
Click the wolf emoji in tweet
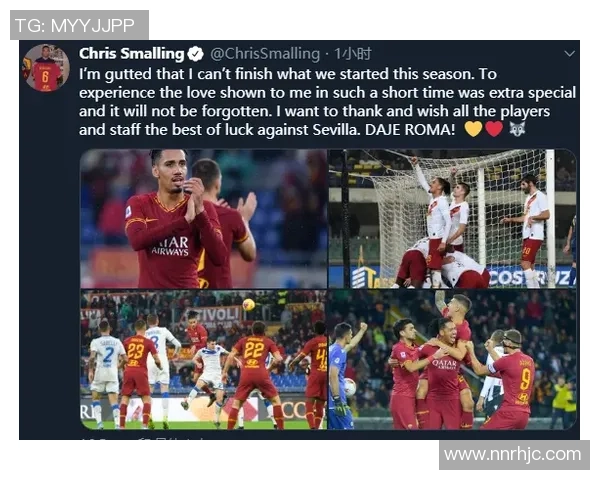pyautogui.click(x=517, y=129)
